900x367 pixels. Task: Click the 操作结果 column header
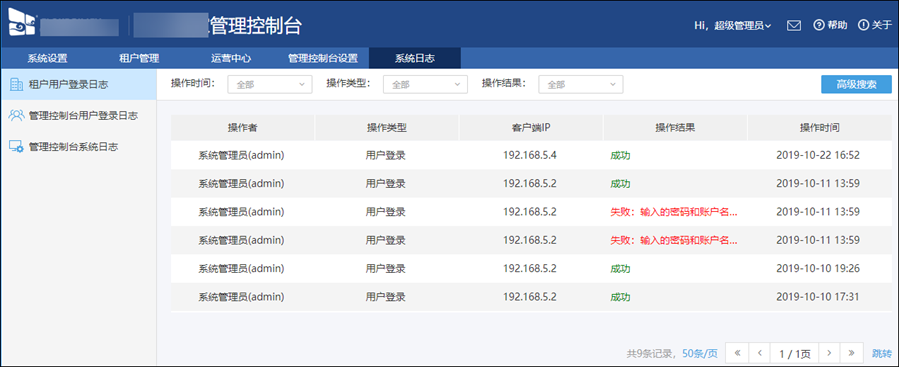pyautogui.click(x=676, y=128)
